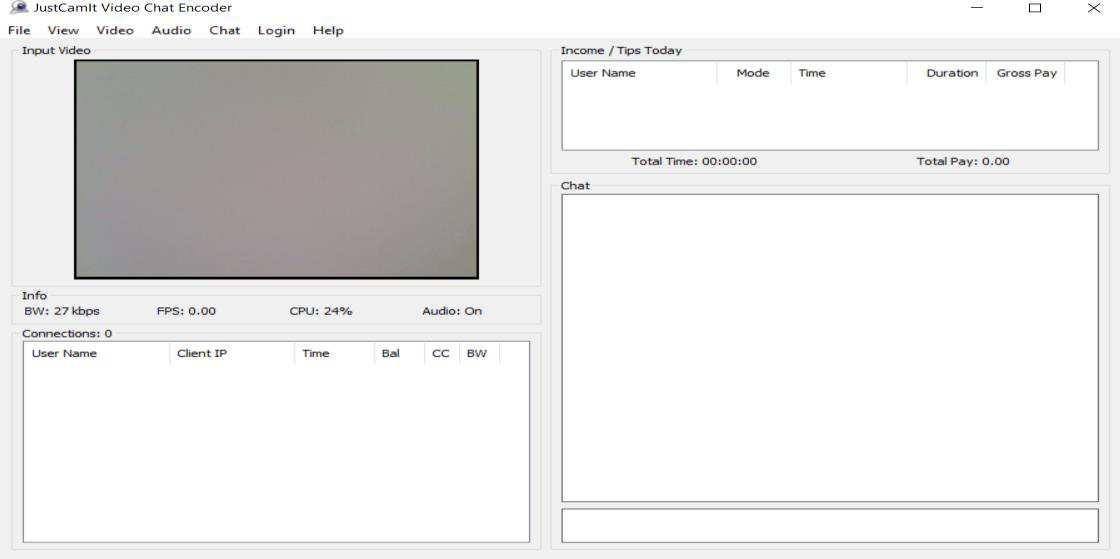Image resolution: width=1120 pixels, height=559 pixels.
Task: Click the Bal column header
Action: pyautogui.click(x=398, y=353)
